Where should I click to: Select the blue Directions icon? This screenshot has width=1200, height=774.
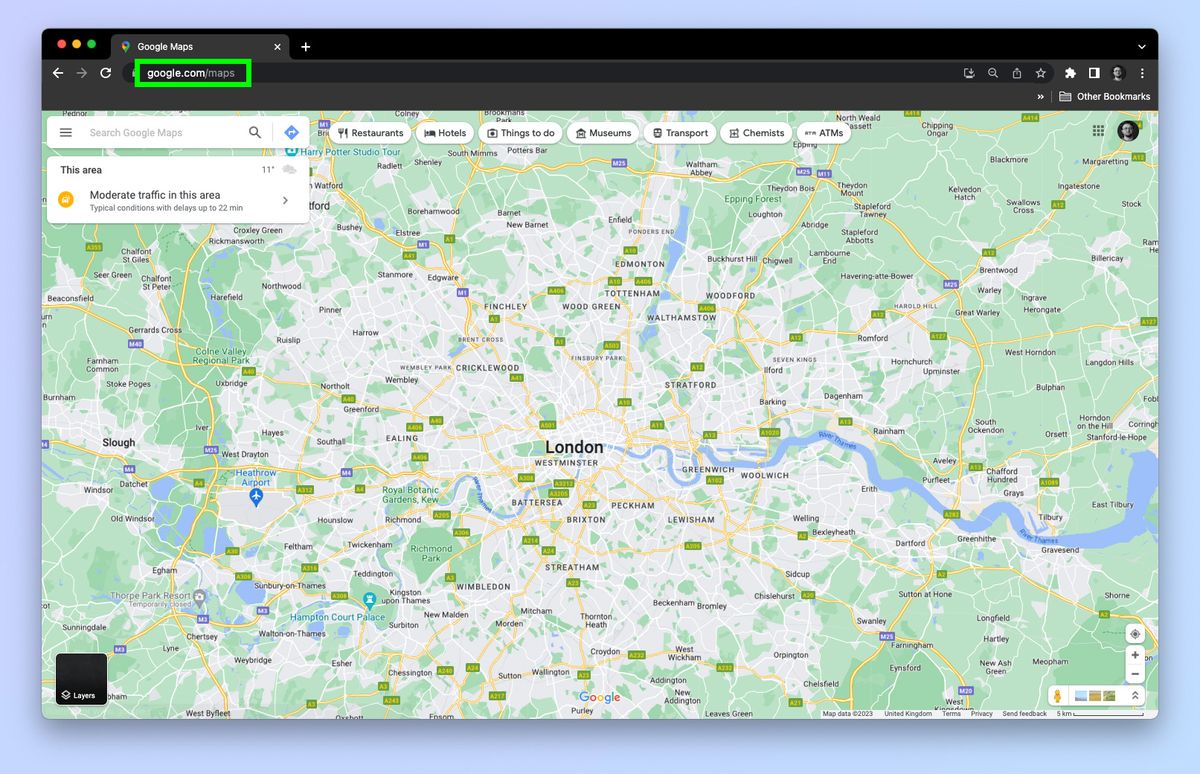[x=291, y=131]
